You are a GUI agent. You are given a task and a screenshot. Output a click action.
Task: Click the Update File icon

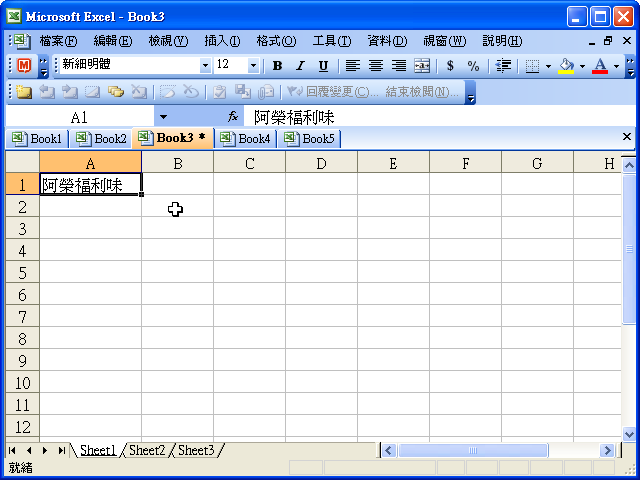pyautogui.click(x=243, y=92)
